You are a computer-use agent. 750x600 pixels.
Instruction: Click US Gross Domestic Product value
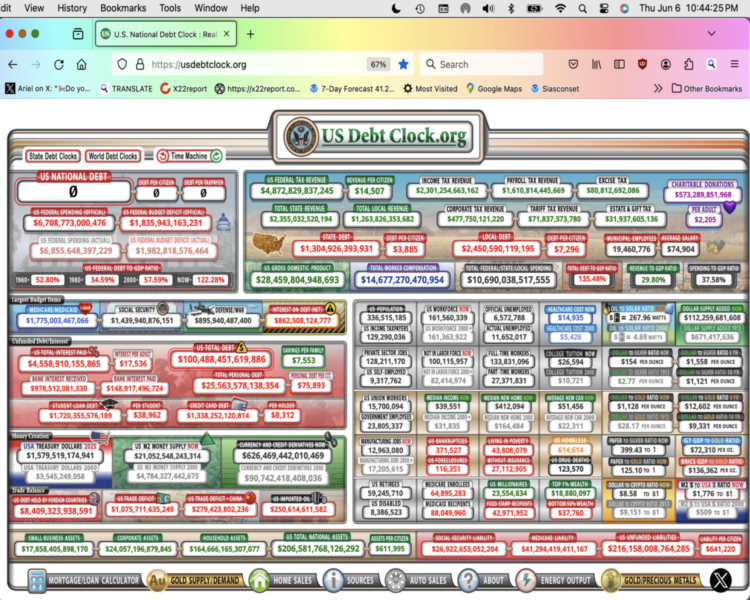(297, 280)
